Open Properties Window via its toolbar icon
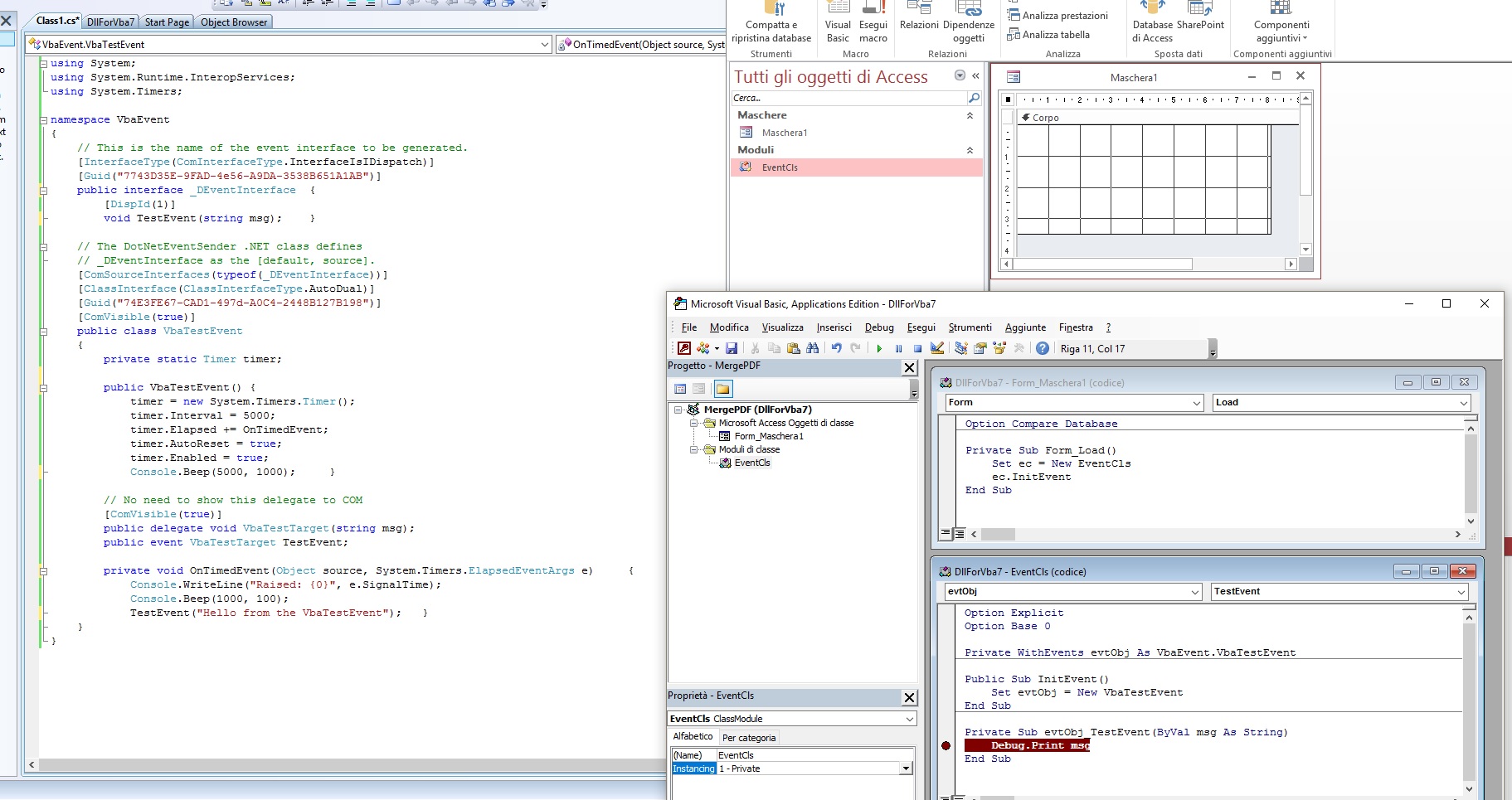 click(x=980, y=348)
